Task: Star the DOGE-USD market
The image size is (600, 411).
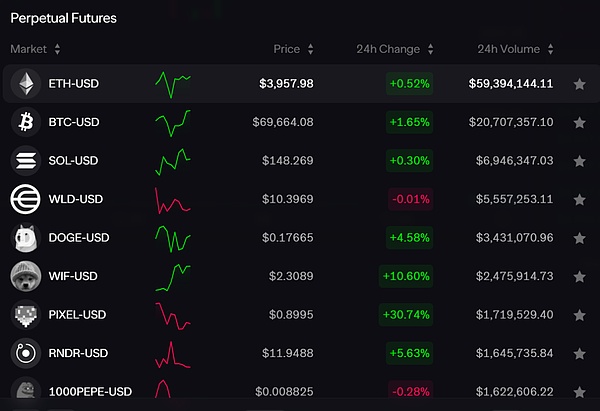Action: coord(579,238)
